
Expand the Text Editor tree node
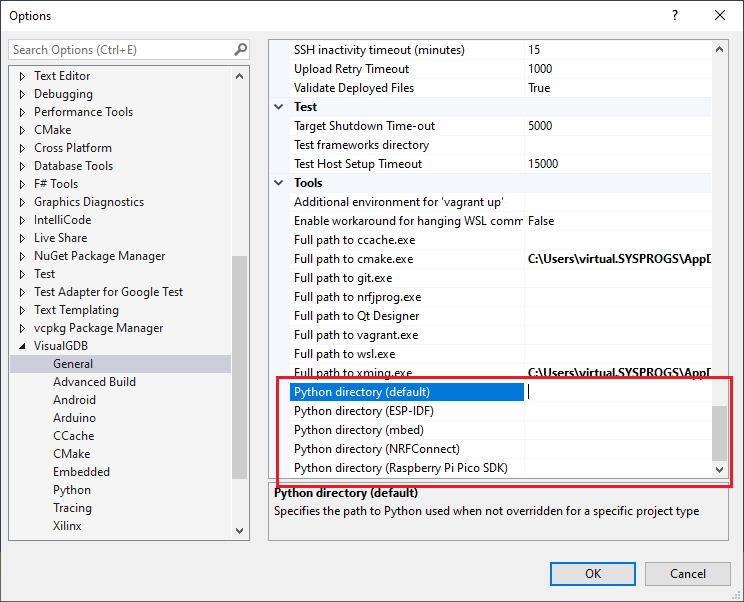coord(24,76)
